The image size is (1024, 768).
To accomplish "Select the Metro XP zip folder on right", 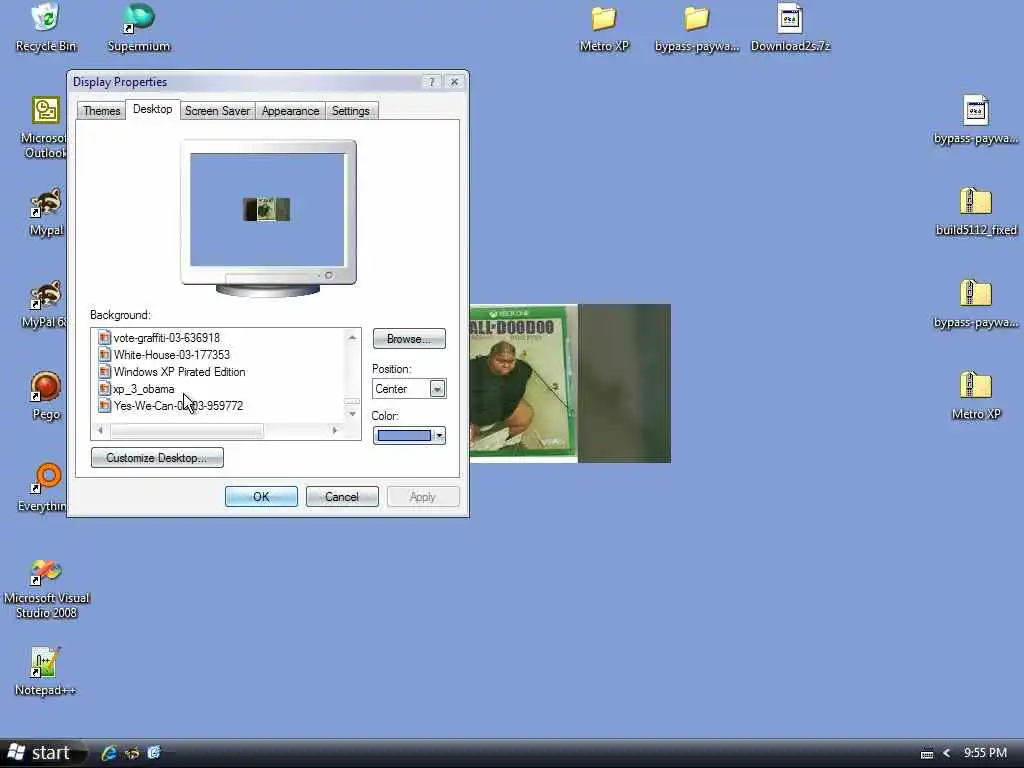I will point(976,396).
